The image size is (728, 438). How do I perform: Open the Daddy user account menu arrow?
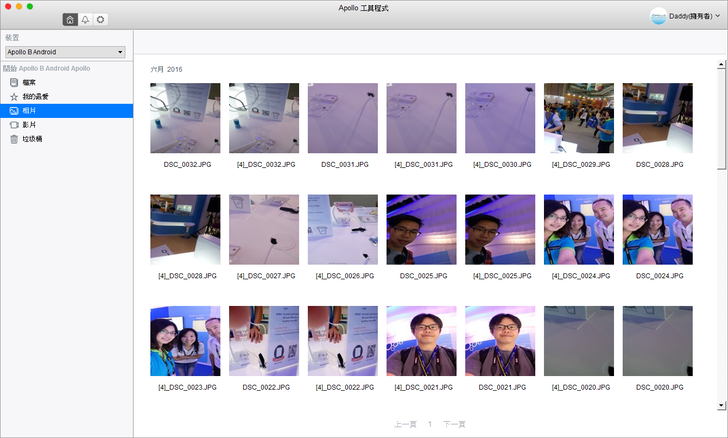pyautogui.click(x=718, y=17)
